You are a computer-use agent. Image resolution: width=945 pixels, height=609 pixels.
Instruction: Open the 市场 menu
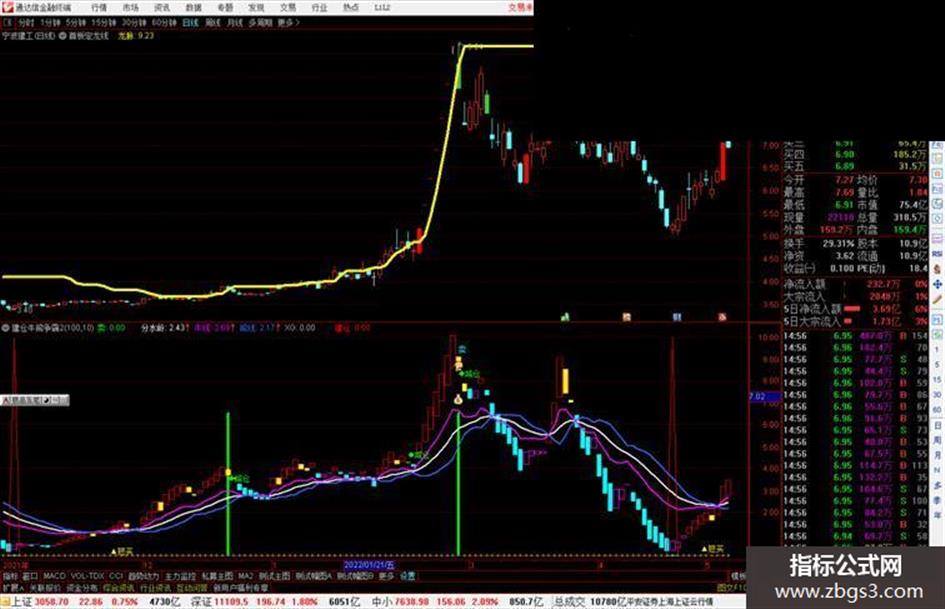pos(130,7)
